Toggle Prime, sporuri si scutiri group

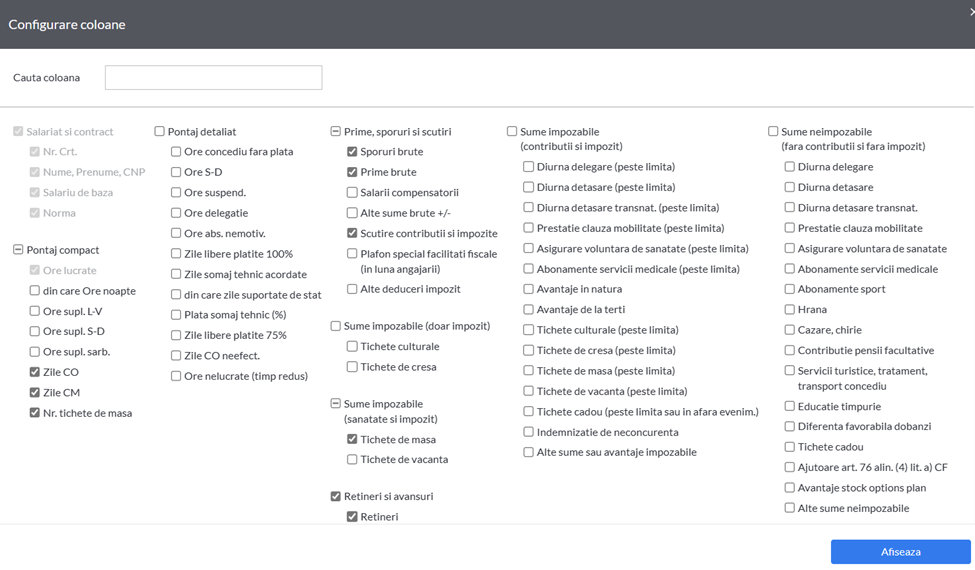(x=336, y=131)
